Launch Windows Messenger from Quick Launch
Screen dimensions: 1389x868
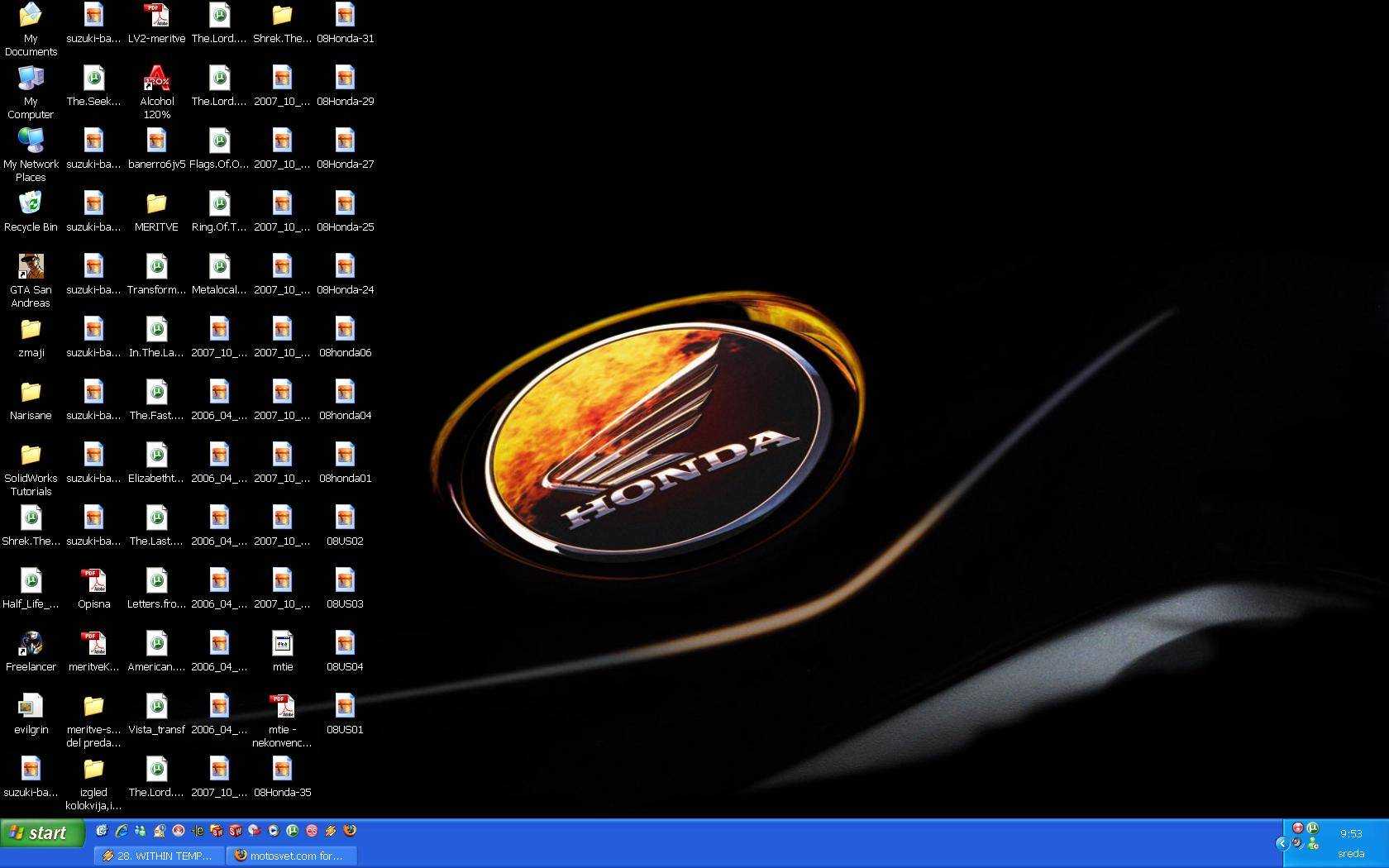point(140,831)
